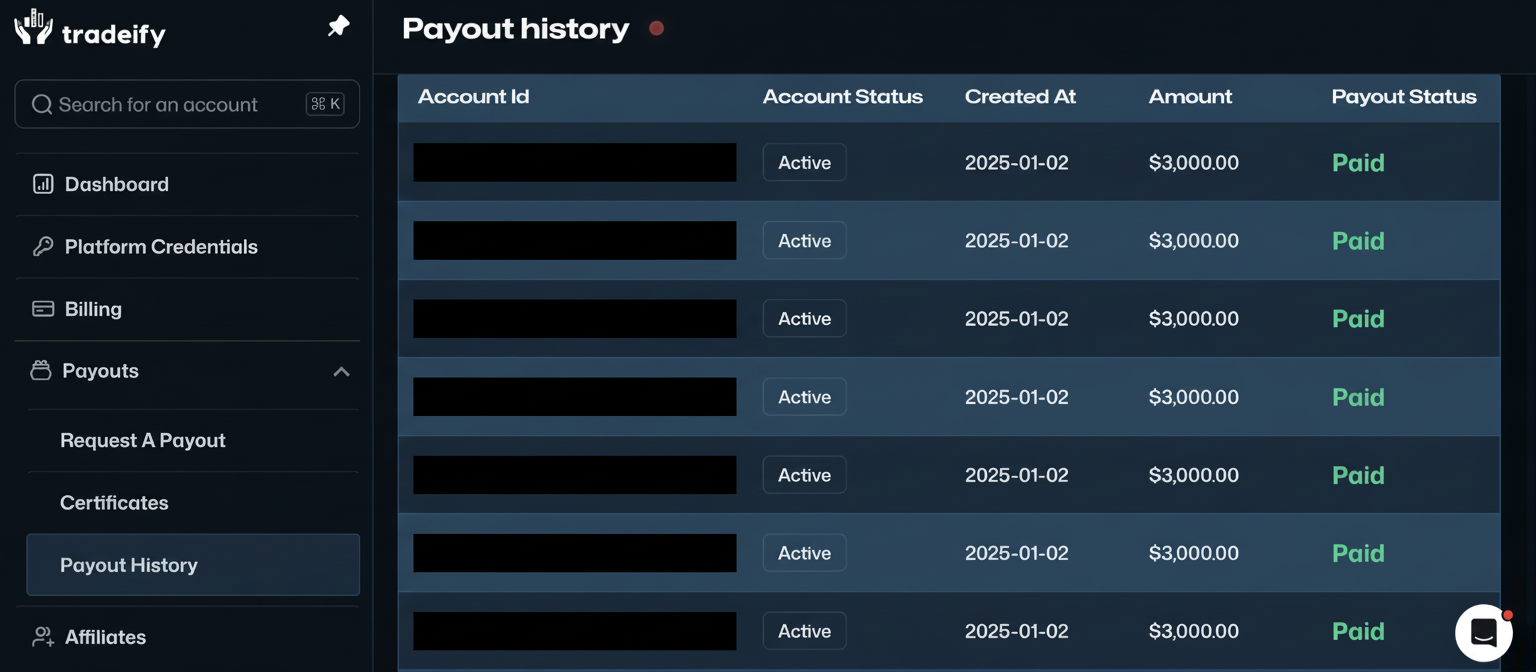1536x672 pixels.
Task: Open Affiliates via the people icon
Action: [x=42, y=637]
